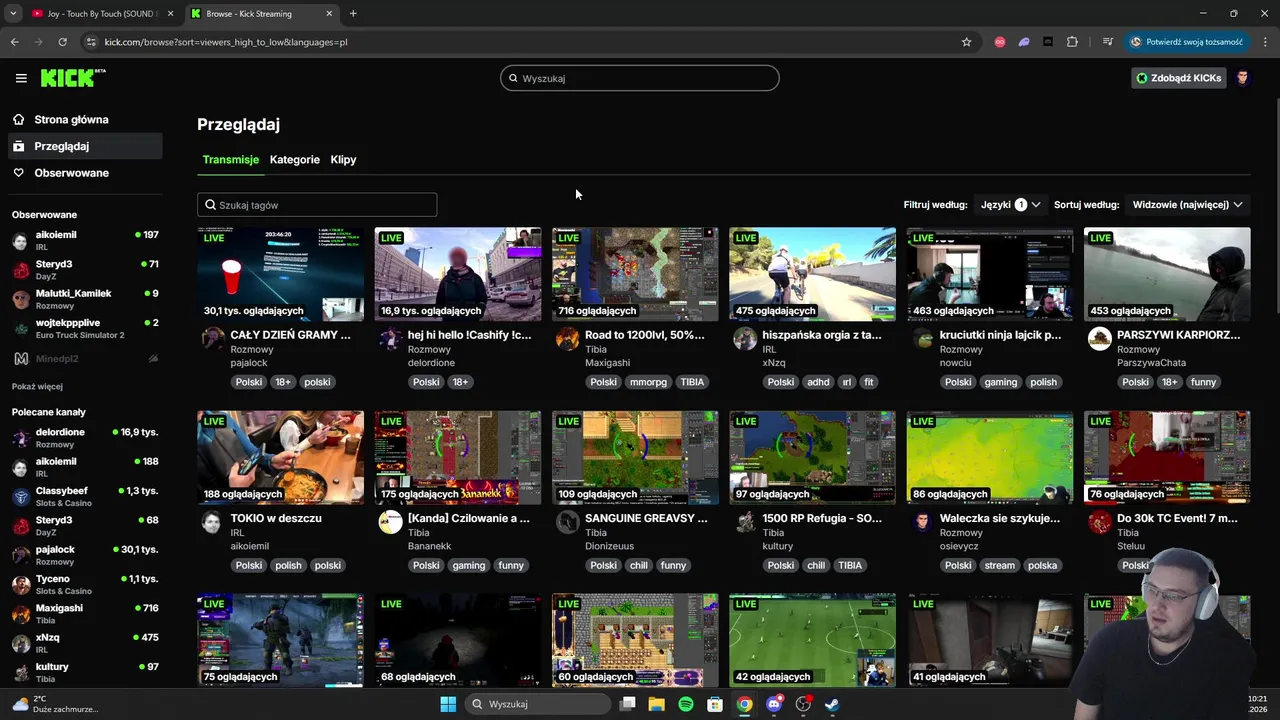
Task: Open Windows Start menu
Action: (448, 704)
